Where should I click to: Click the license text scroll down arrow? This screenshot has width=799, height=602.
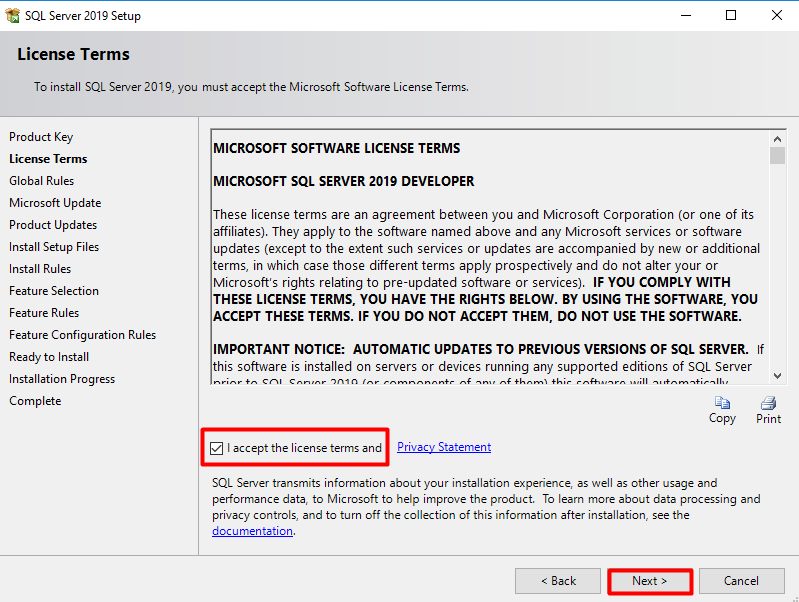[777, 376]
